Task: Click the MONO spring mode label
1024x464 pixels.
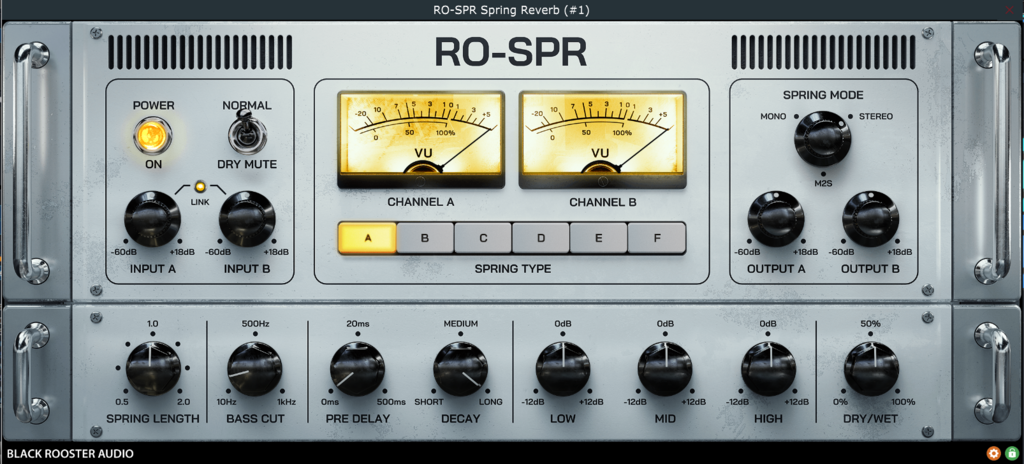Action: [x=773, y=117]
